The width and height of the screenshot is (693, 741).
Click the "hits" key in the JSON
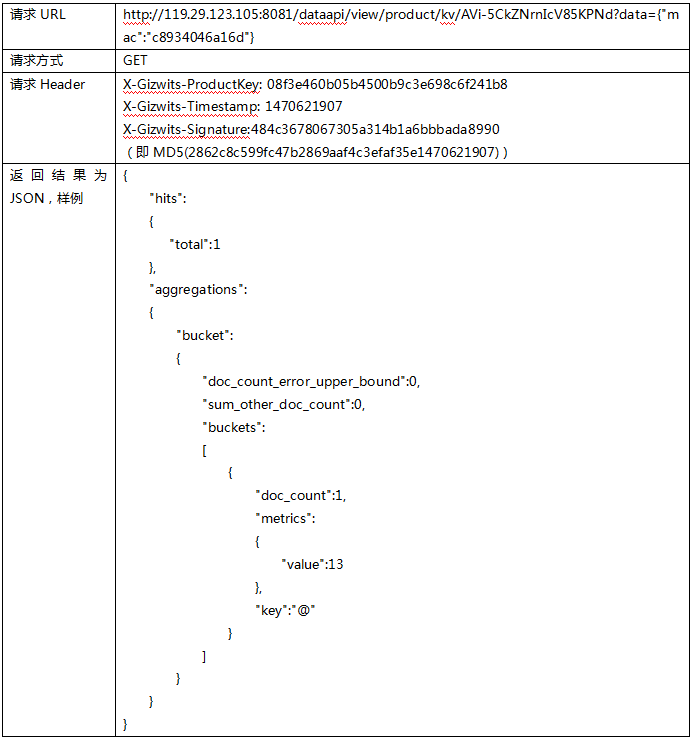(x=168, y=198)
